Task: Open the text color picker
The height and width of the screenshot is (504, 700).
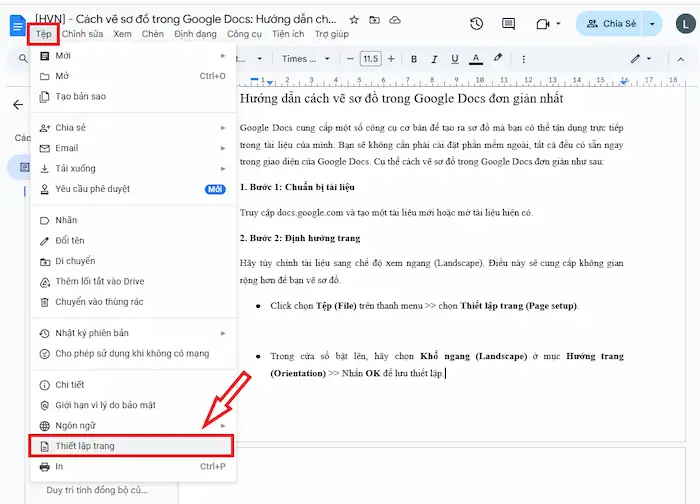Action: point(476,59)
